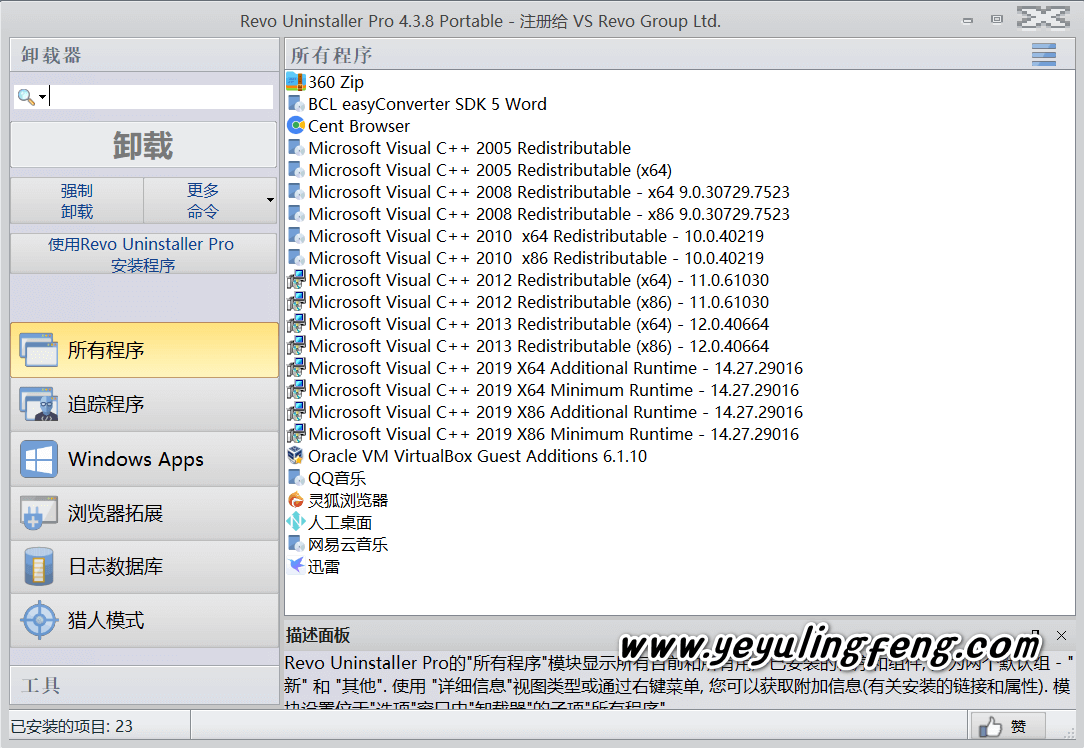1084x748 pixels.
Task: Click the Windows Apps logo icon
Action: 39,459
